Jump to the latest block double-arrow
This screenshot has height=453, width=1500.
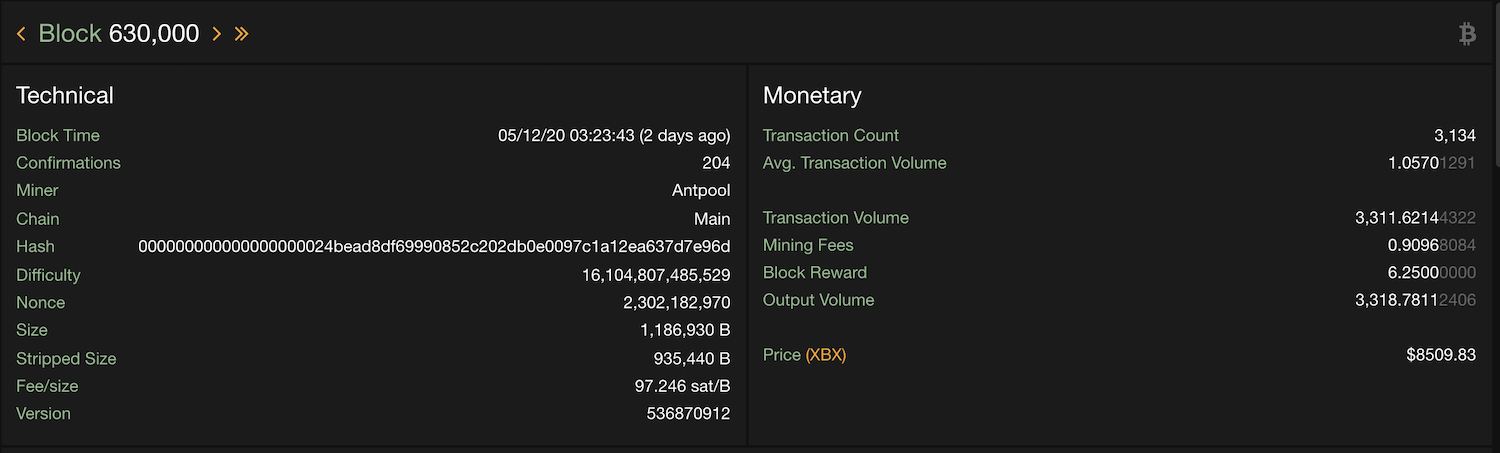(x=241, y=34)
